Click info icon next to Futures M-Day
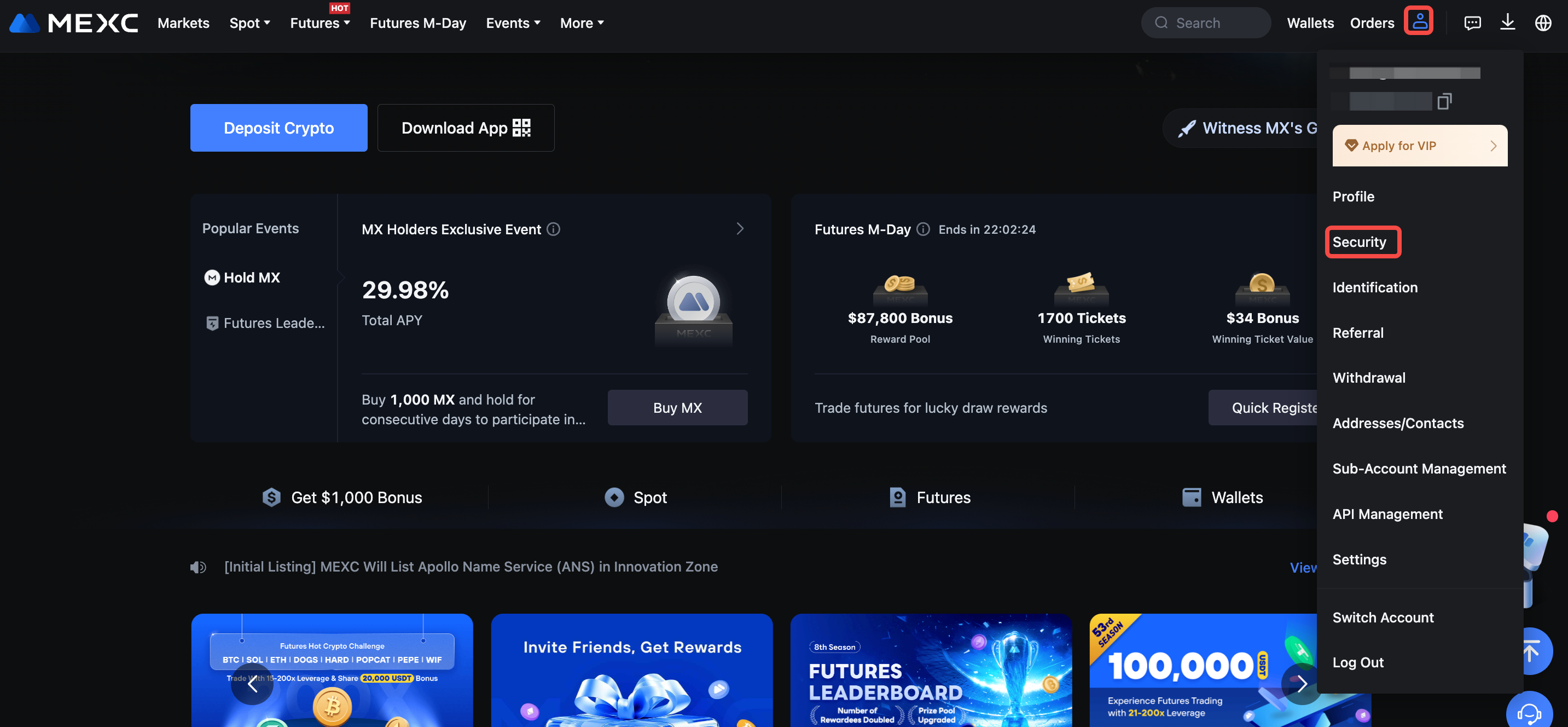This screenshot has width=1568, height=727. point(923,229)
